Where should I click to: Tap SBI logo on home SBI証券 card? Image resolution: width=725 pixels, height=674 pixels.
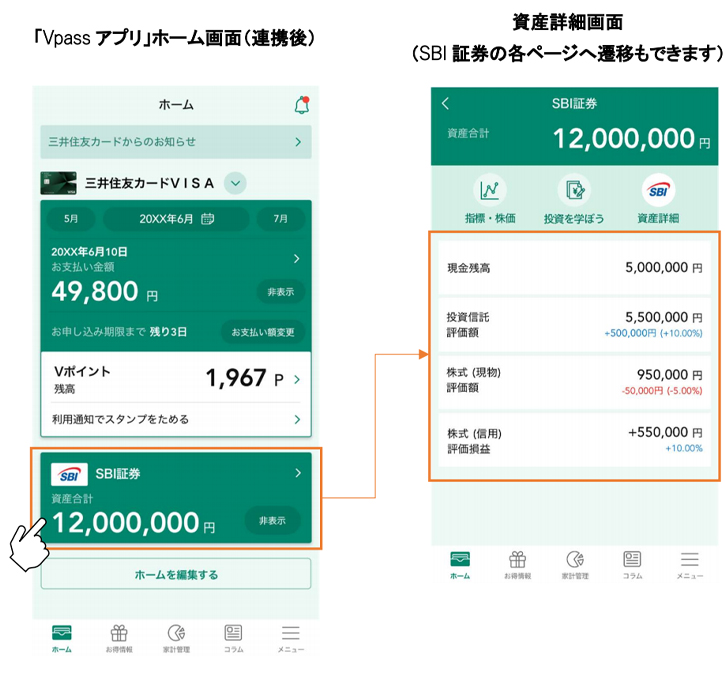(69, 474)
